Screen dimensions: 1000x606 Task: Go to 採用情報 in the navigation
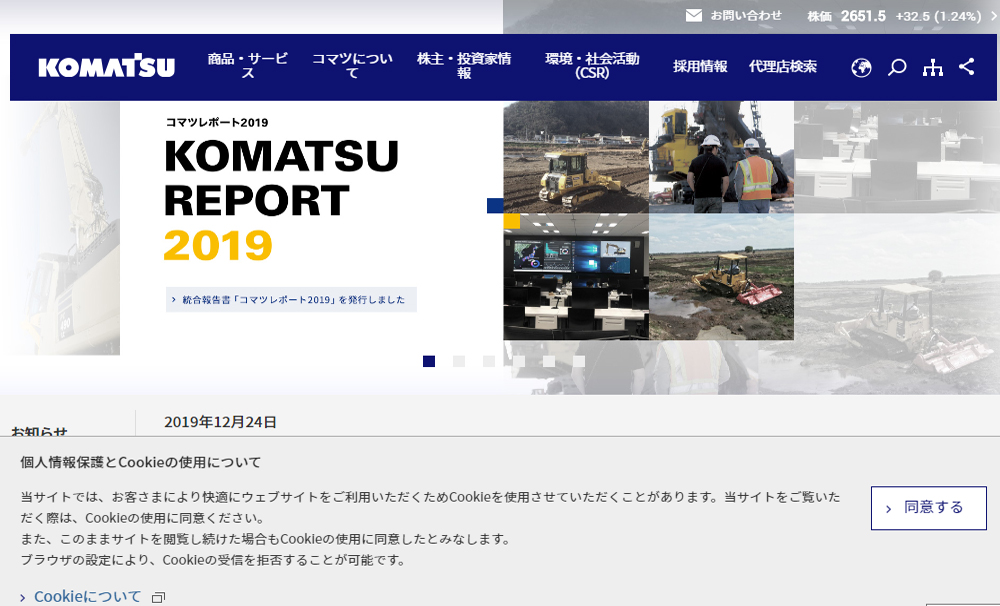point(700,67)
